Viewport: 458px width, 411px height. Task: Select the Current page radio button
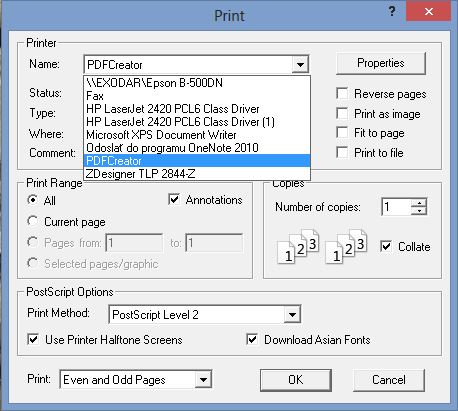pos(33,221)
